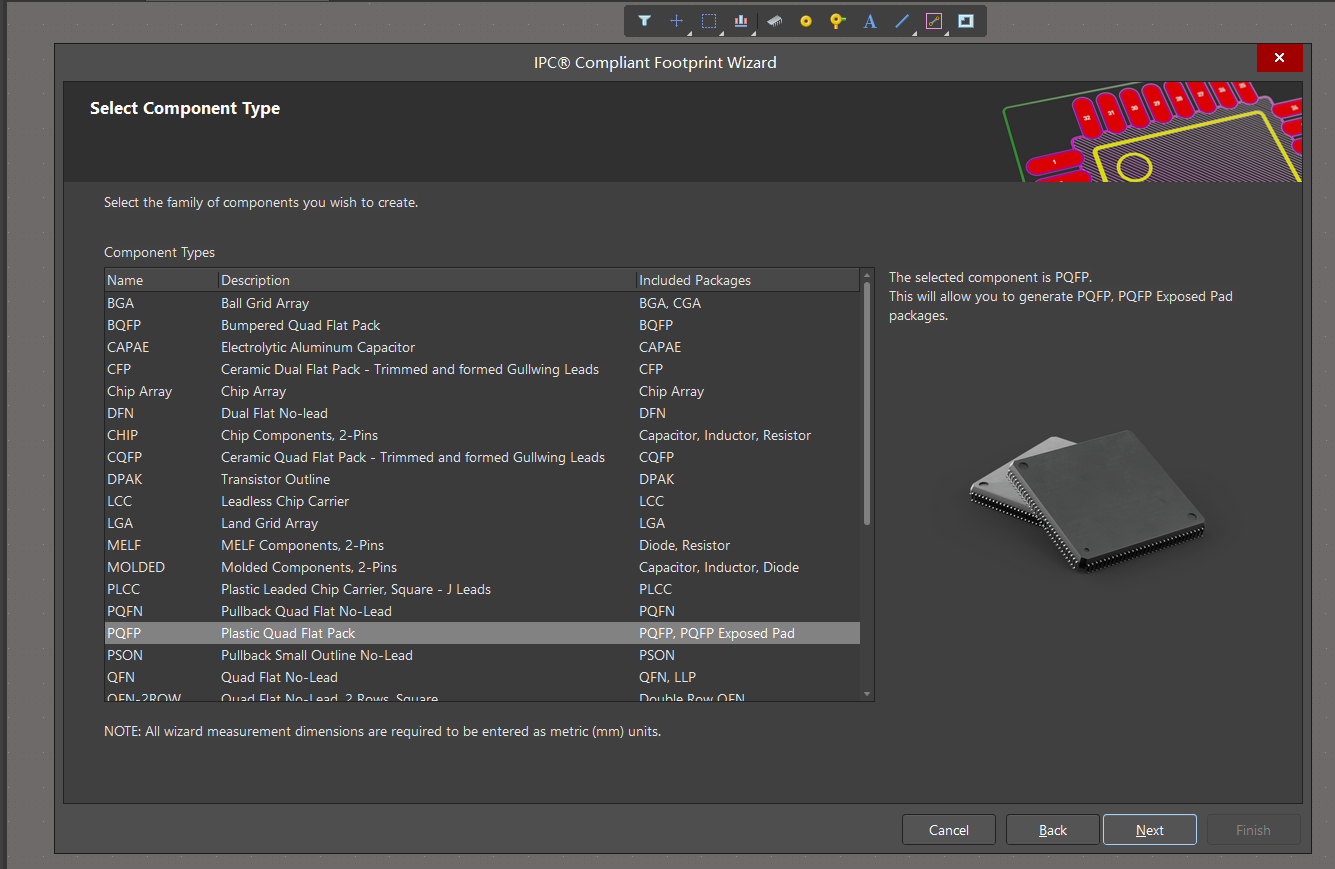Click 'Diode, Resistor' packages cell
This screenshot has height=869, width=1335.
[x=684, y=545]
